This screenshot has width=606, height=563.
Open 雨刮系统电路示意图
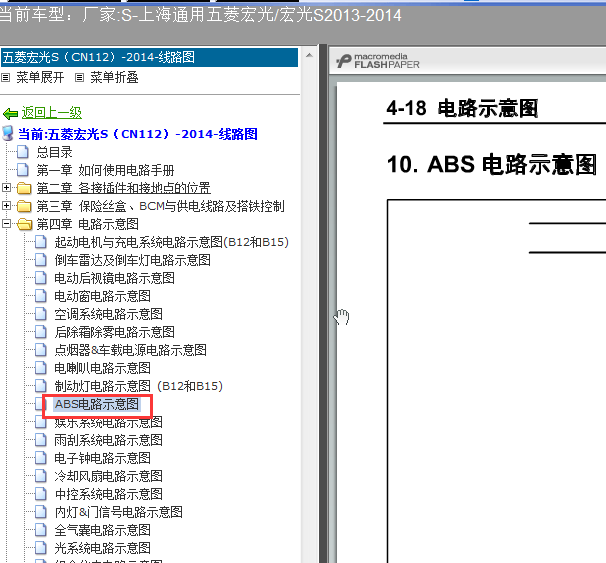pyautogui.click(x=109, y=440)
